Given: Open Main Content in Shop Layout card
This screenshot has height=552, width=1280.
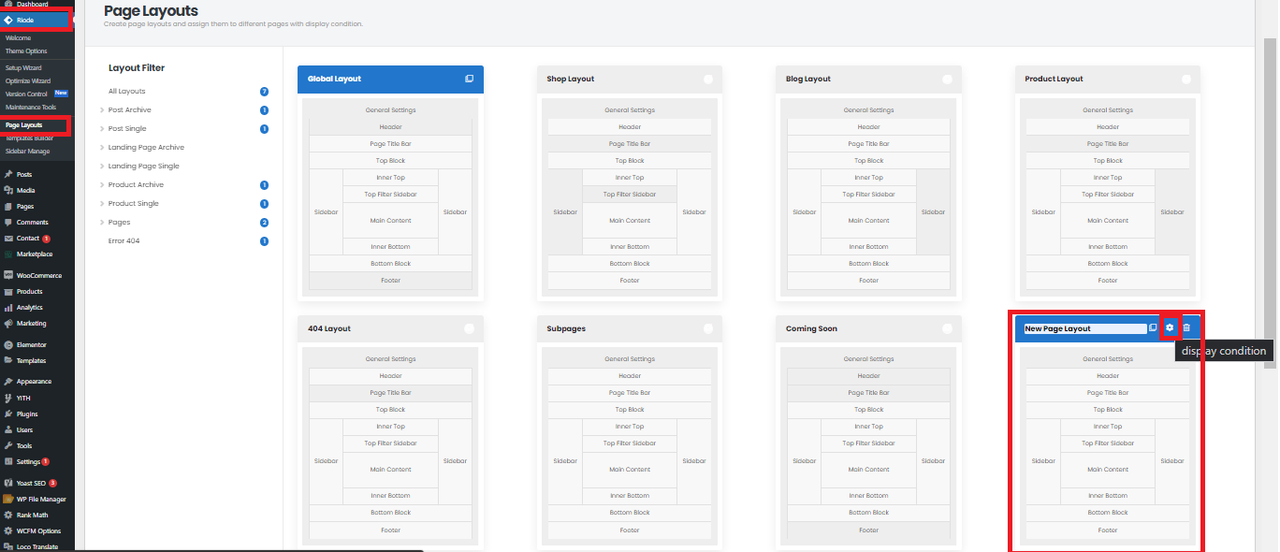Looking at the screenshot, I should tap(629, 220).
